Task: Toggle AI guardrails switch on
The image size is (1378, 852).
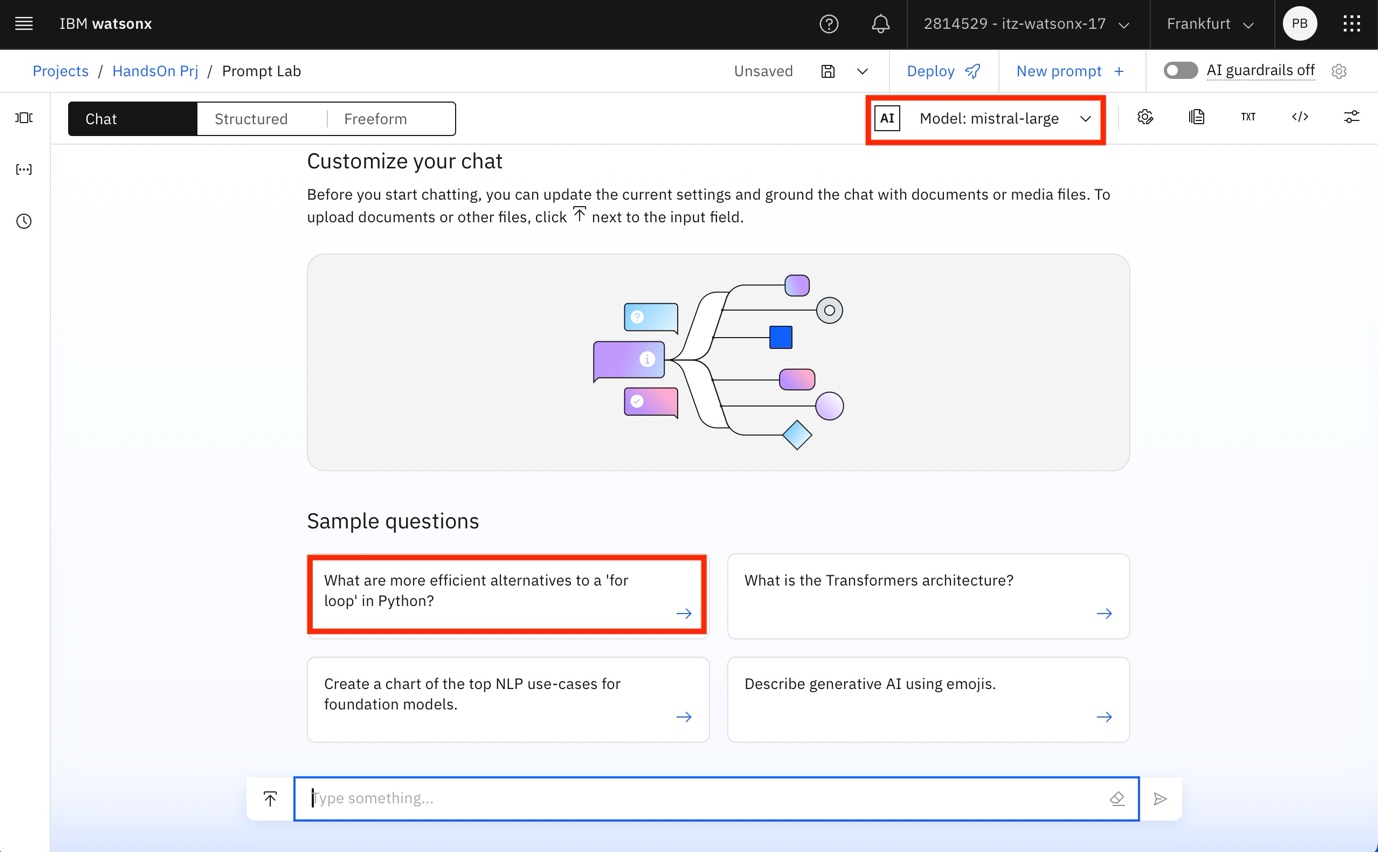Action: point(1180,71)
